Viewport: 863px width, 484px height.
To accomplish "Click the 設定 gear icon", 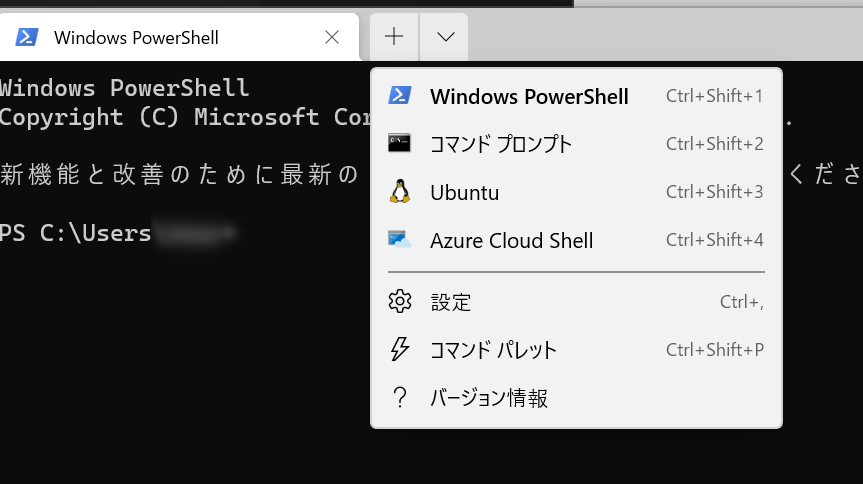I will click(x=400, y=301).
